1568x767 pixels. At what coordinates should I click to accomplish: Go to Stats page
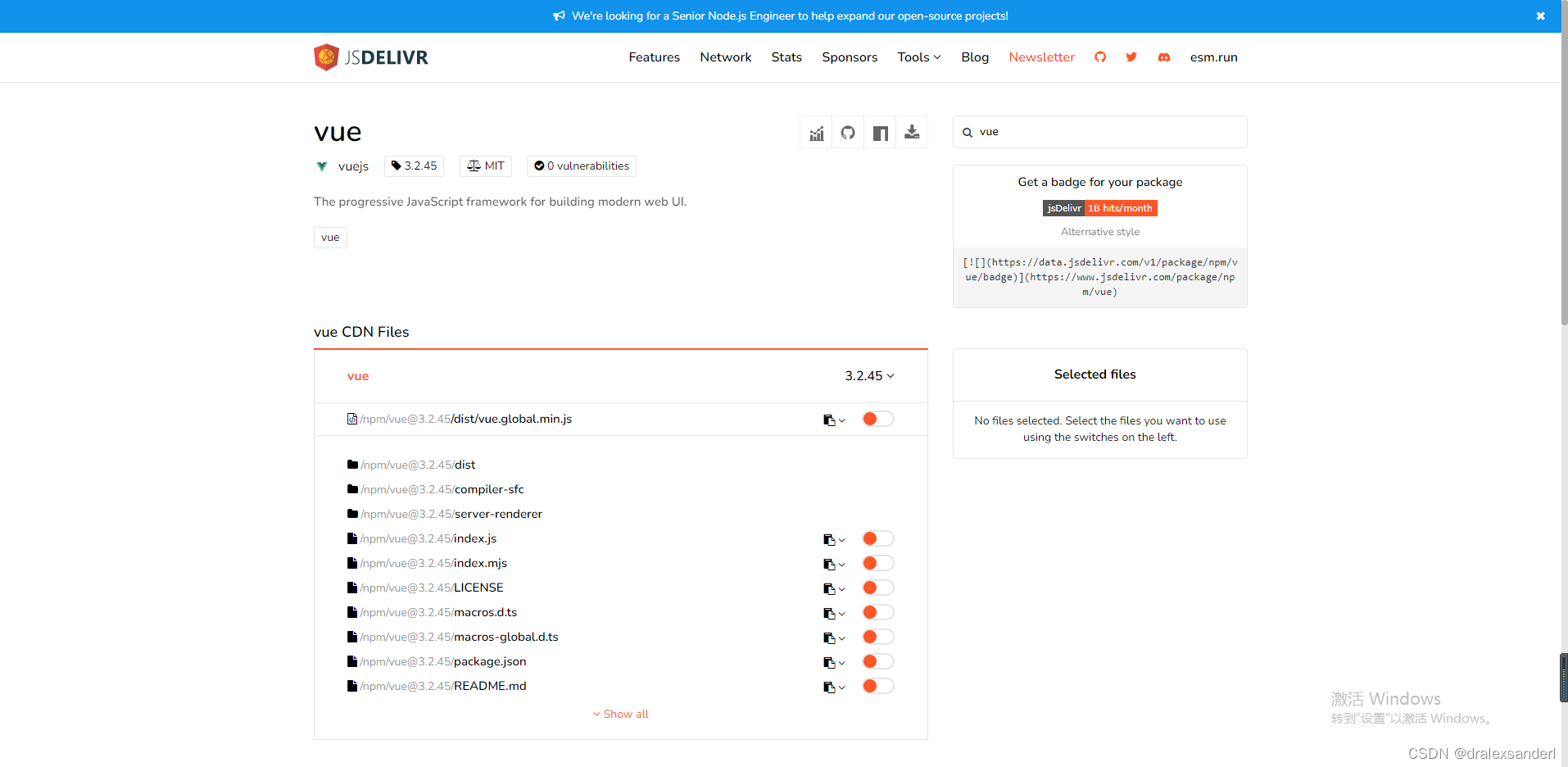tap(786, 57)
